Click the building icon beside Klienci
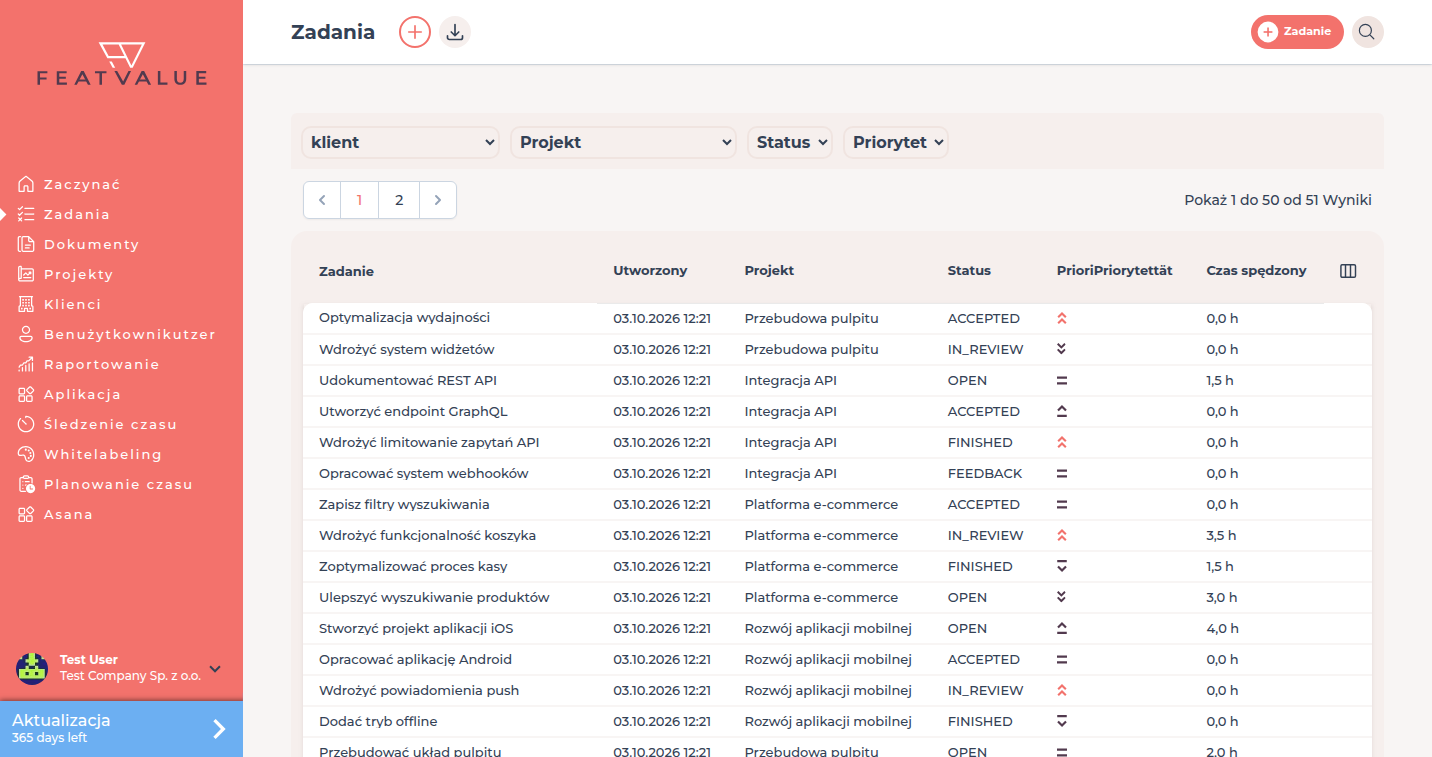The height and width of the screenshot is (757, 1432). tap(26, 304)
